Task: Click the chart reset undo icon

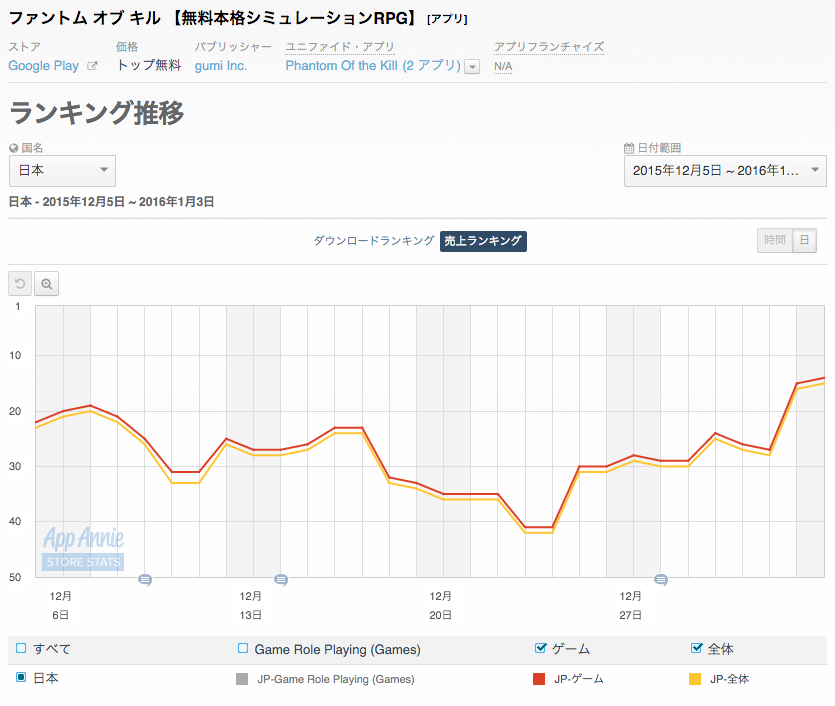Action: pyautogui.click(x=20, y=283)
